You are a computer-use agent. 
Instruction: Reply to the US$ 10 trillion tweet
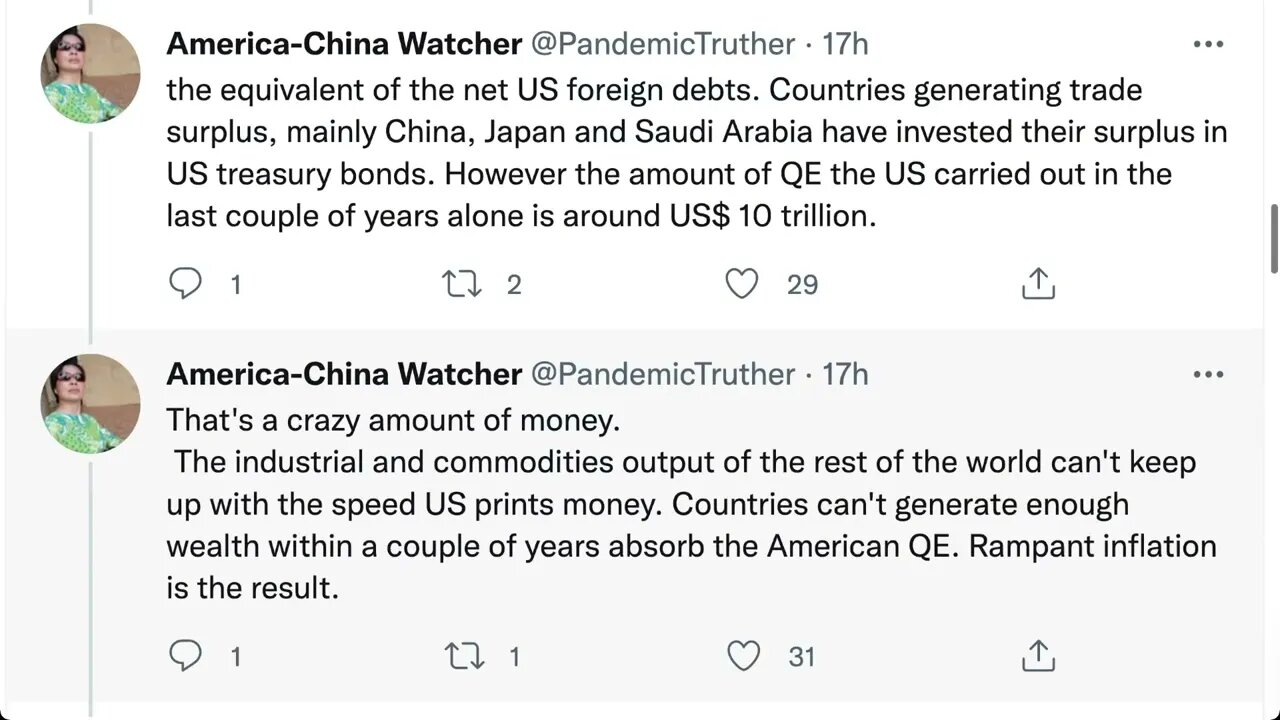[x=186, y=285]
